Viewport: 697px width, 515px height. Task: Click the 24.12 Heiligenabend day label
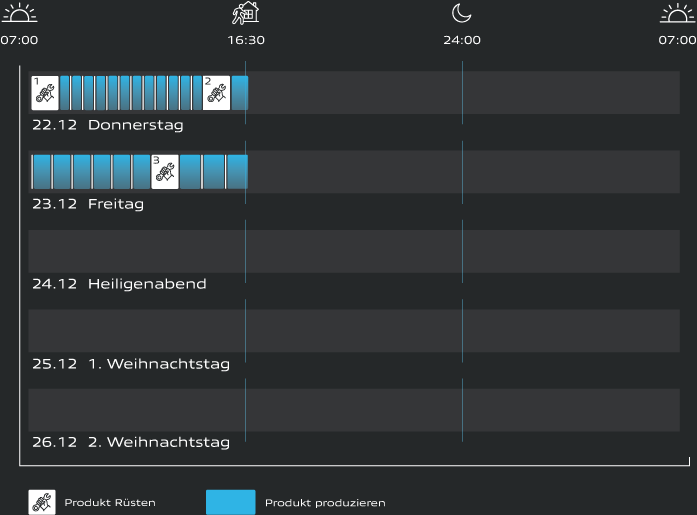(x=119, y=284)
